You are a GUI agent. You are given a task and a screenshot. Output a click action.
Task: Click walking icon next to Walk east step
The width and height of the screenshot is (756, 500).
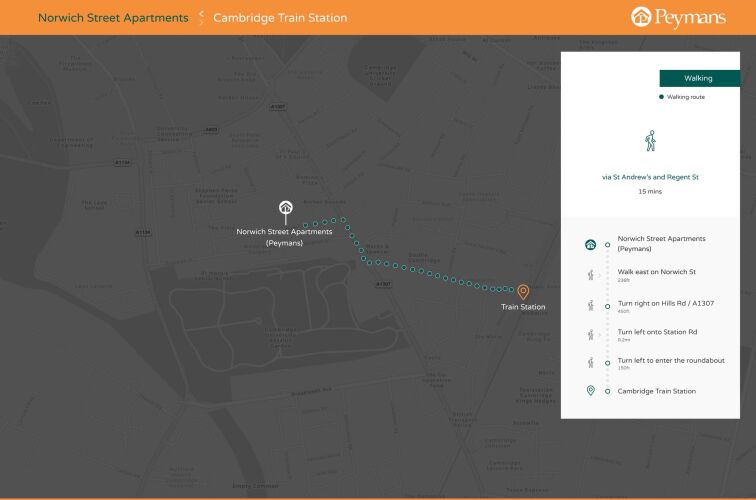[590, 274]
